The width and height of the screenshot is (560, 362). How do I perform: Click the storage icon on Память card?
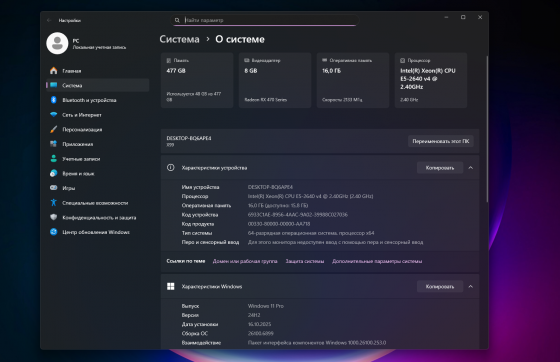(169, 61)
